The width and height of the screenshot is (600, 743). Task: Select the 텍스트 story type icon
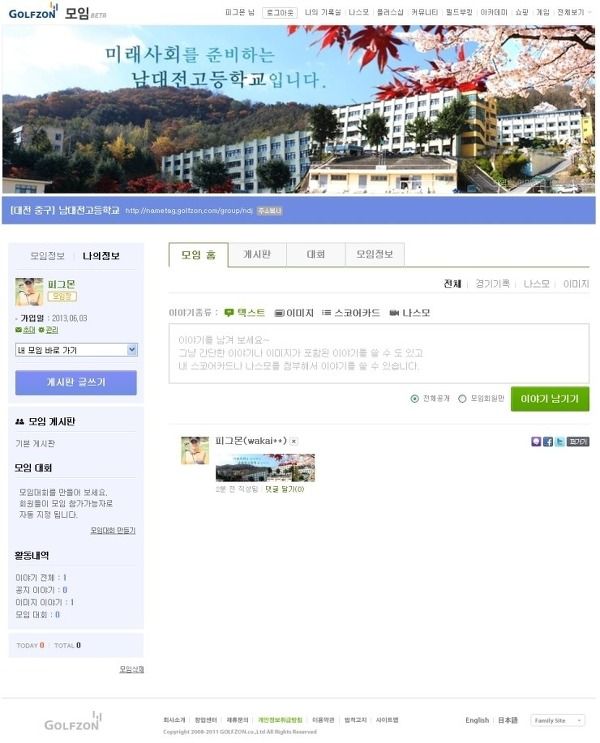pyautogui.click(x=229, y=313)
